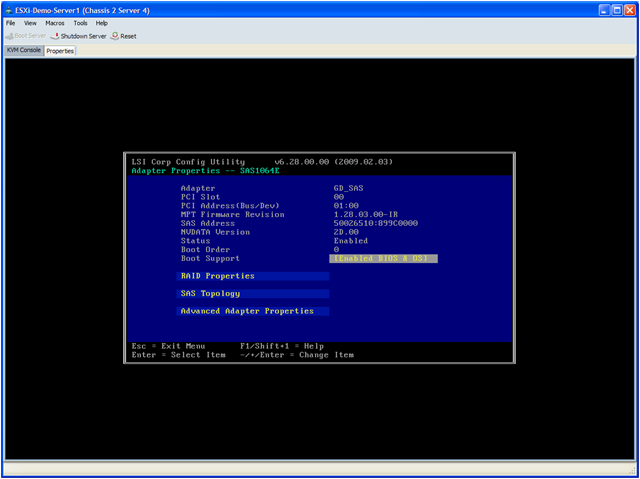640x479 pixels.
Task: Click the NVDATA Version label
Action: tap(215, 232)
